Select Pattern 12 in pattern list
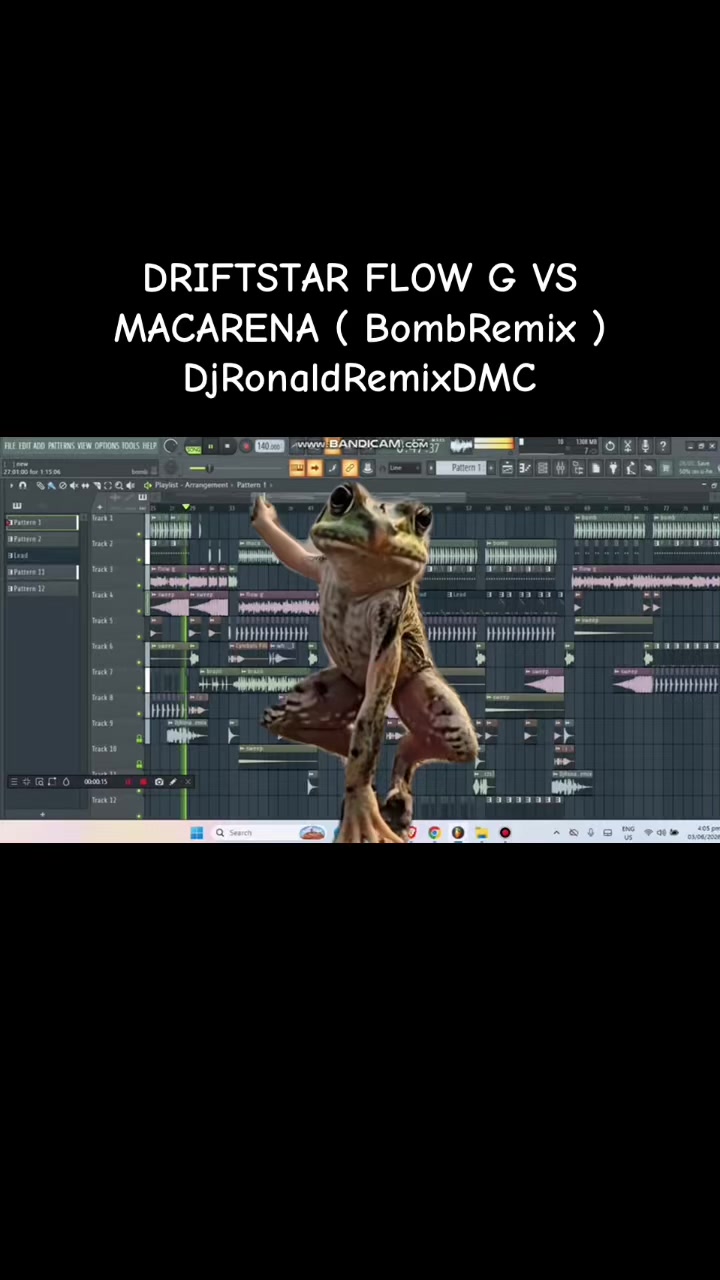 [42, 588]
